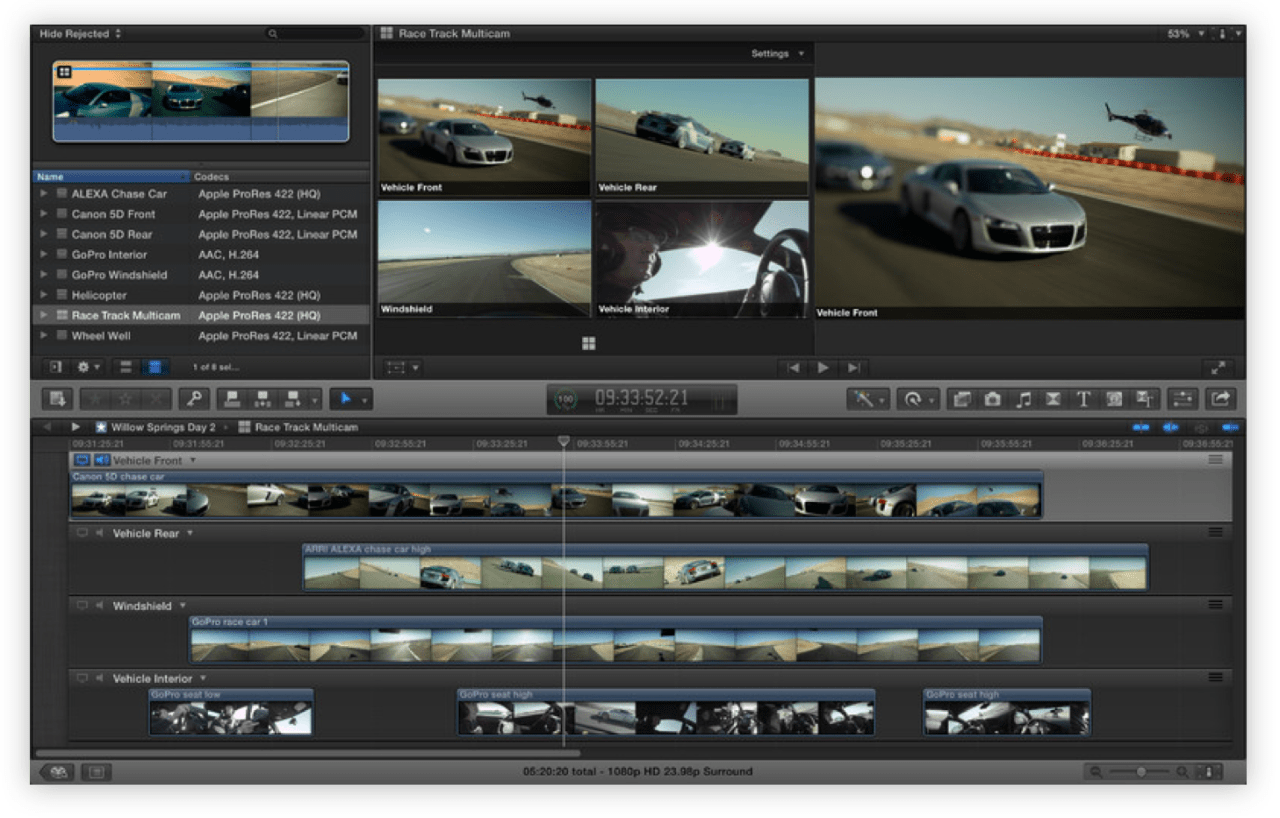Switch to the Vehicle Interior angle preview
This screenshot has height=818, width=1280.
pyautogui.click(x=701, y=259)
